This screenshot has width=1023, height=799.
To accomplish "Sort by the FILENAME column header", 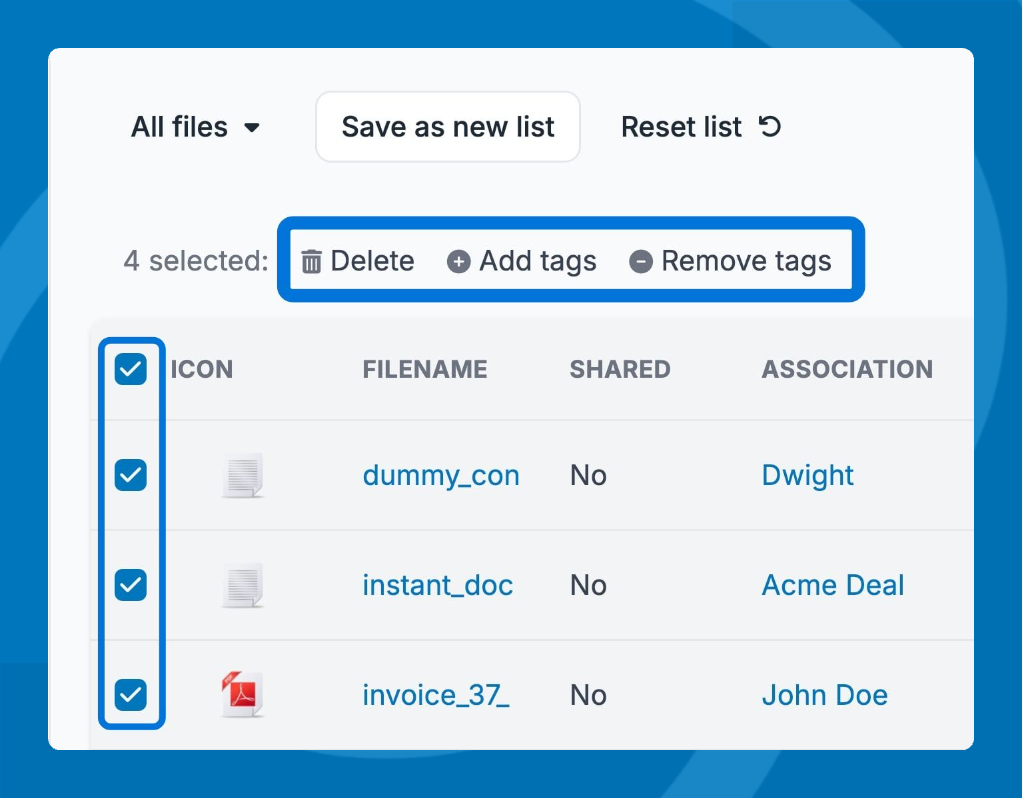I will [424, 369].
